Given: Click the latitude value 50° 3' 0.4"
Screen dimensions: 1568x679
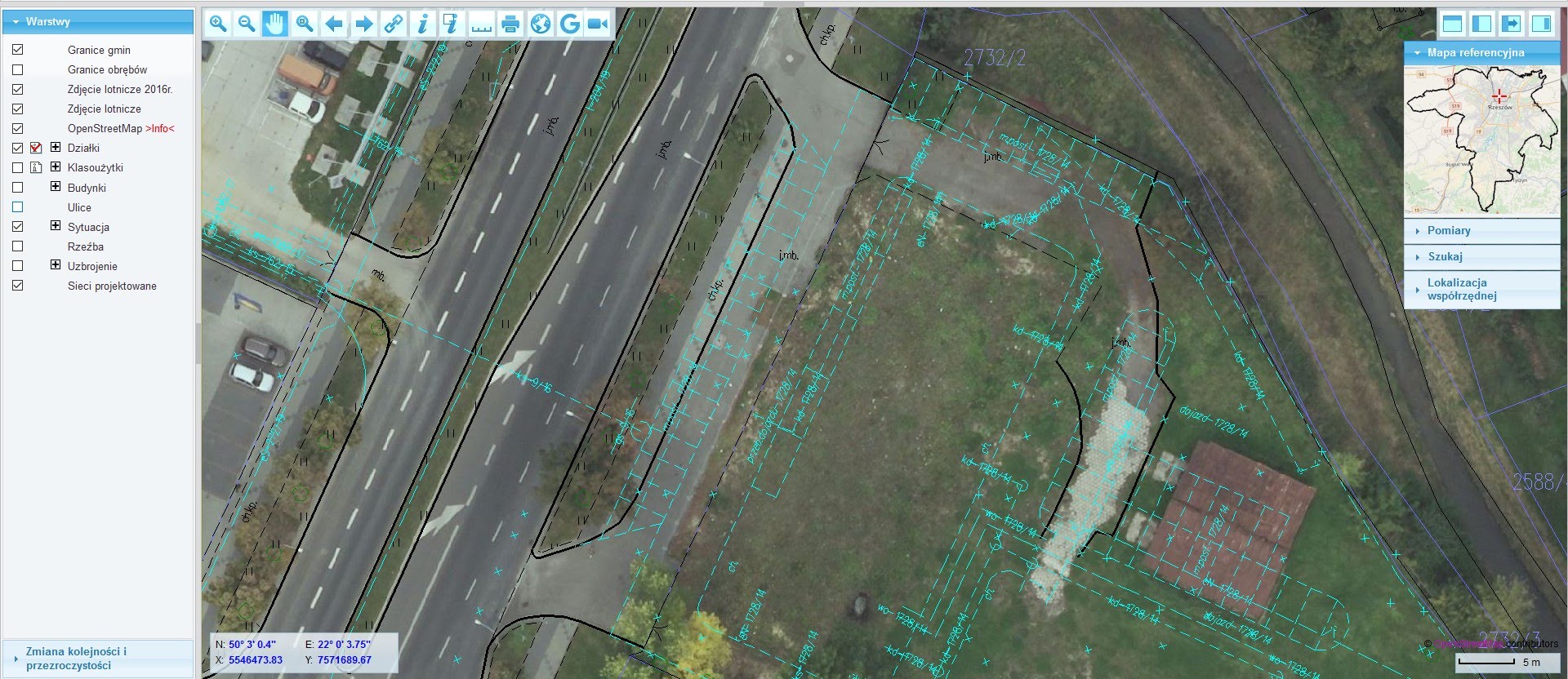Looking at the screenshot, I should [252, 645].
